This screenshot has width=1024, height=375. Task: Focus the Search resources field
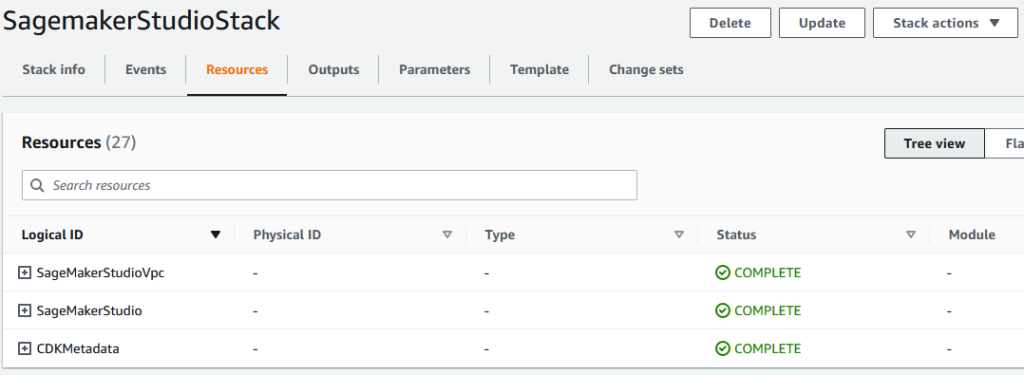click(x=329, y=186)
